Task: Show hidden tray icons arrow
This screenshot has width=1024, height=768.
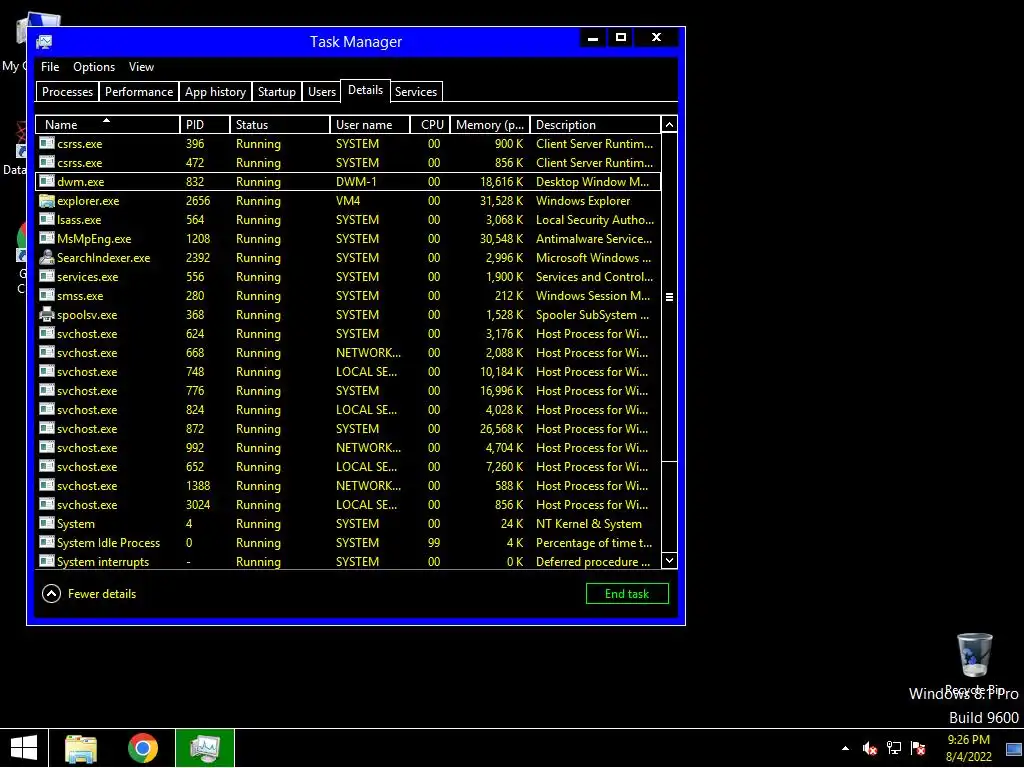Action: tap(845, 748)
